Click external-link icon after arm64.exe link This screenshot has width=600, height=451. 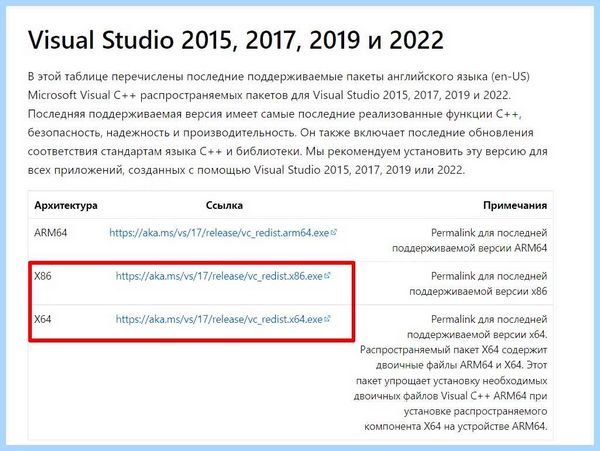[334, 232]
